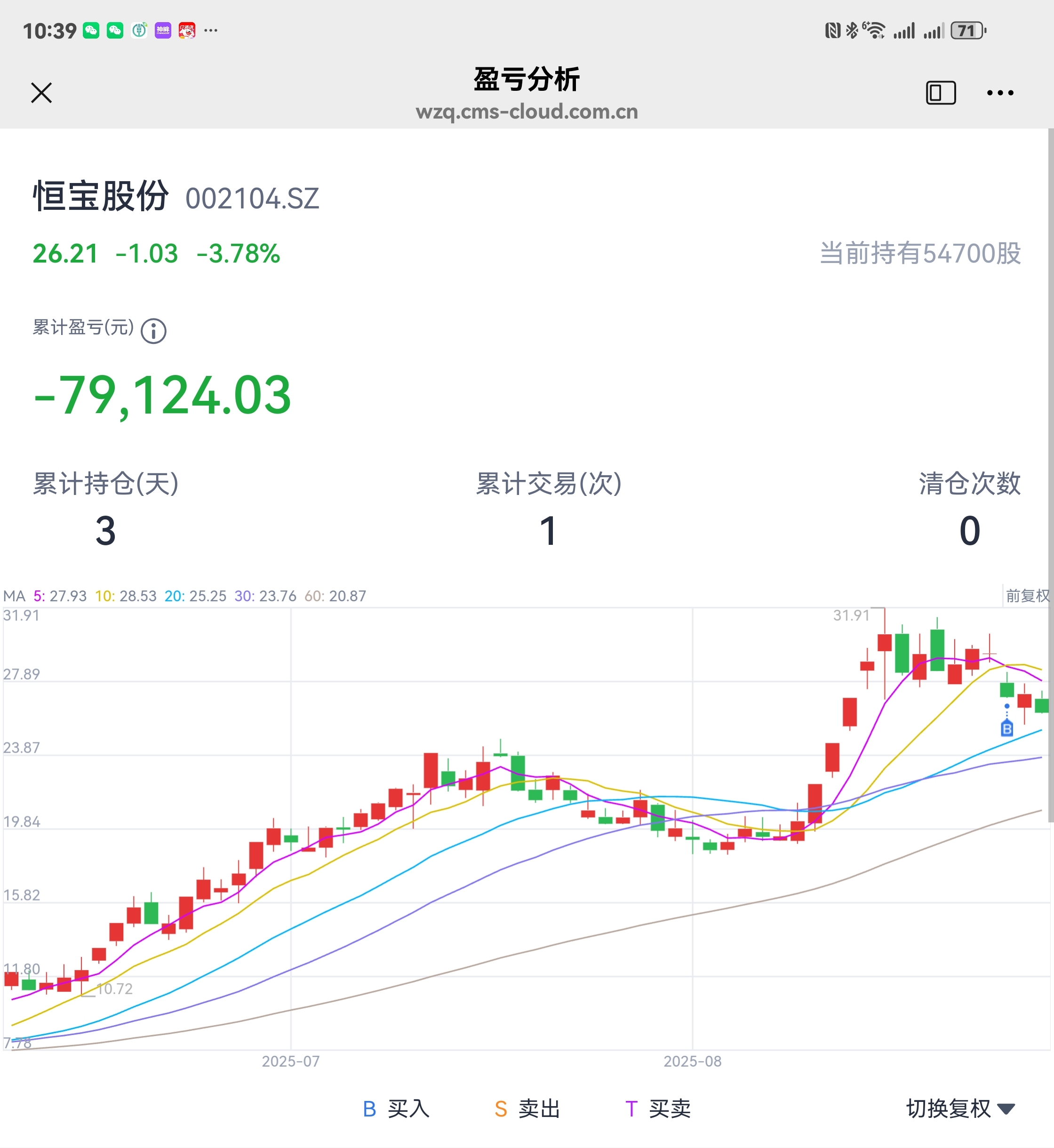The image size is (1054, 1148).
Task: Open the split-screen window icon
Action: (x=941, y=93)
